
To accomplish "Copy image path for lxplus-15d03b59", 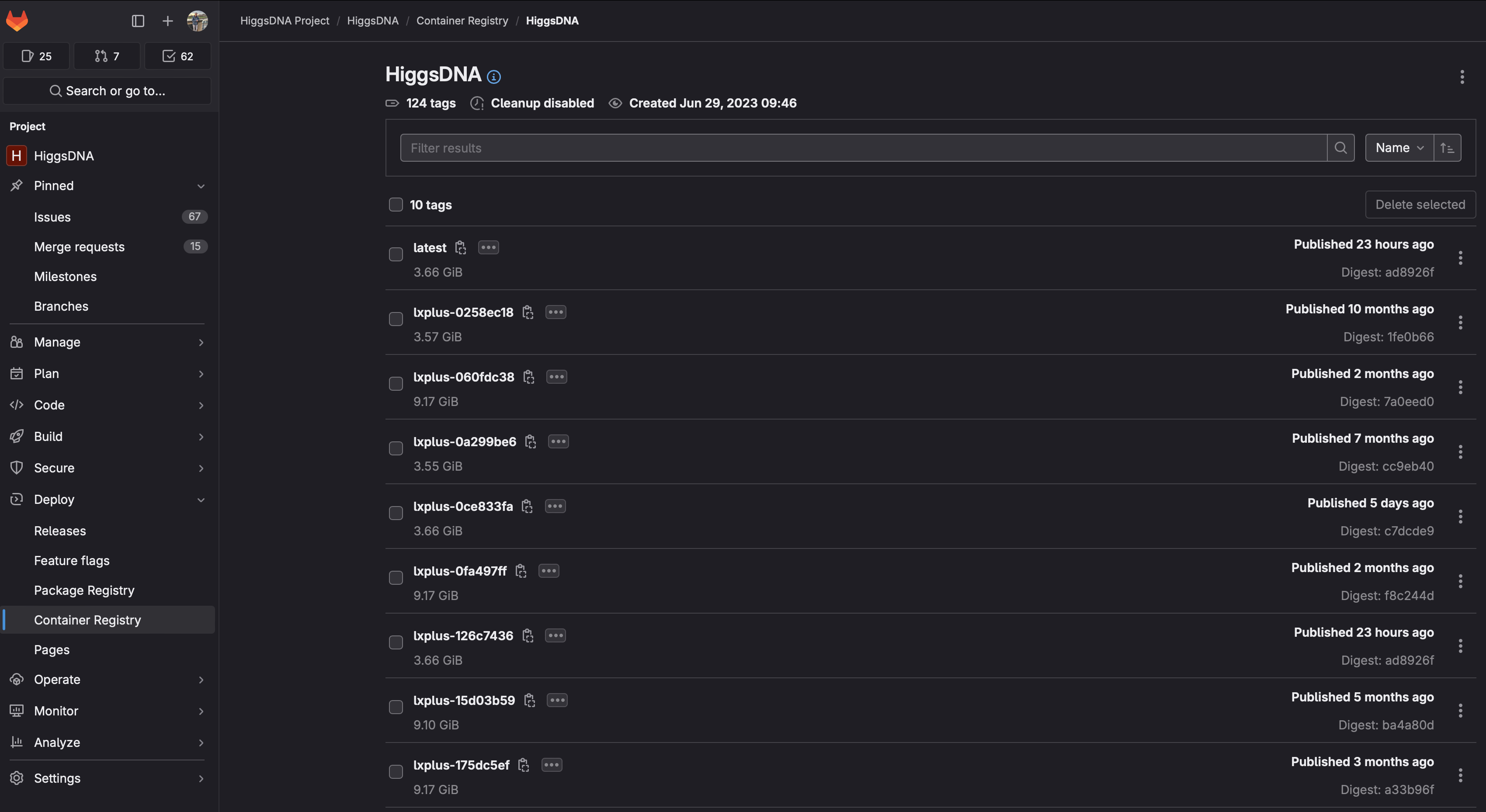I will (x=529, y=700).
